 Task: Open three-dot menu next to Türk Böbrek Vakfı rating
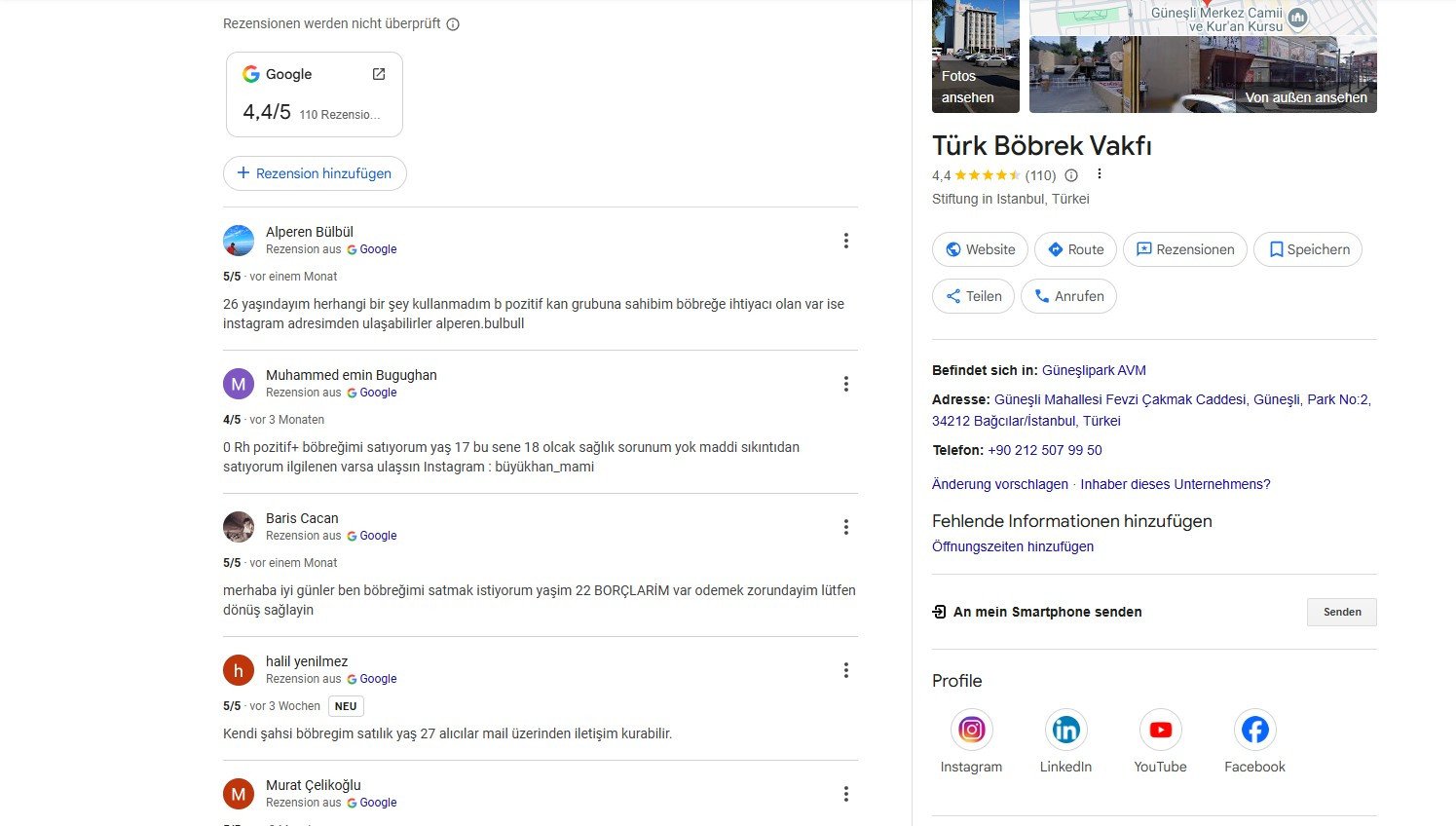point(1099,174)
